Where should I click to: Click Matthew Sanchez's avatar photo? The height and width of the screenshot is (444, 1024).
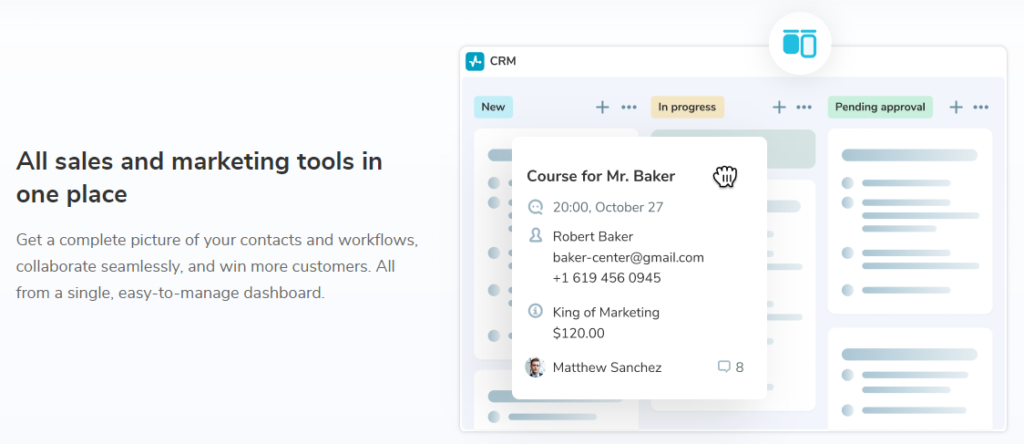536,367
